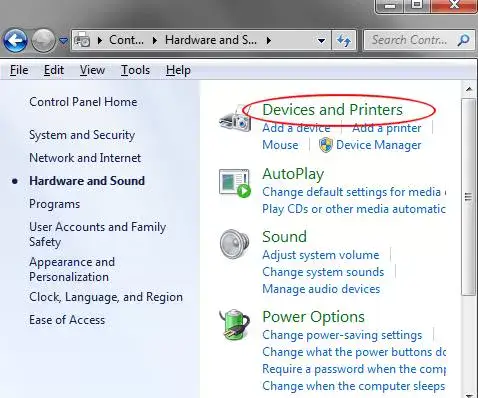Click the Sound speaker icon
The image size is (478, 398).
(x=234, y=244)
